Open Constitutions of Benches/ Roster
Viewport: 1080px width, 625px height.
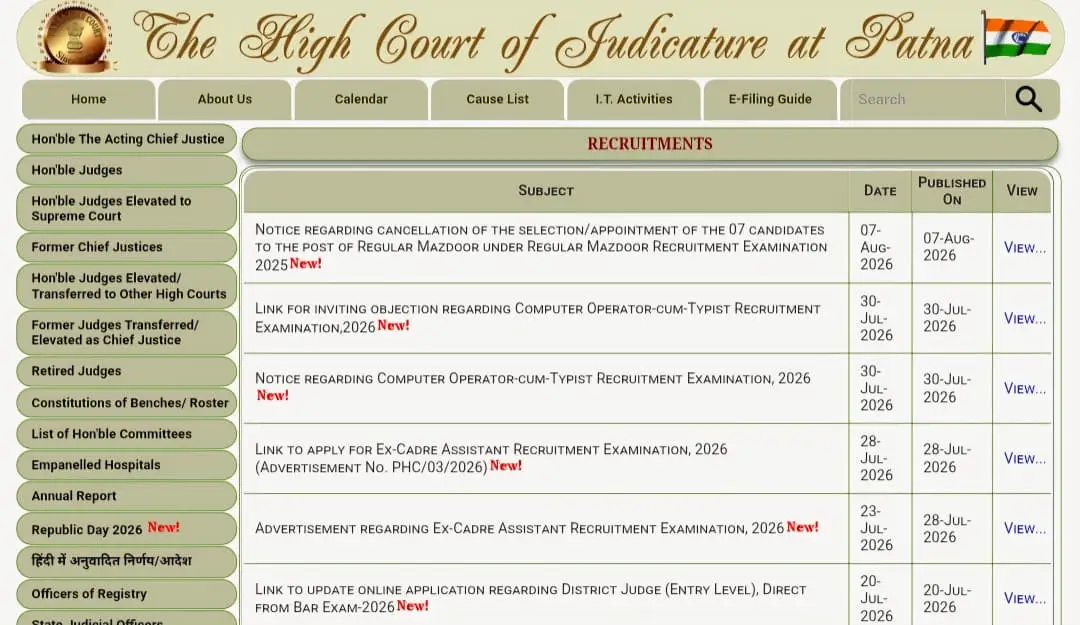click(127, 402)
